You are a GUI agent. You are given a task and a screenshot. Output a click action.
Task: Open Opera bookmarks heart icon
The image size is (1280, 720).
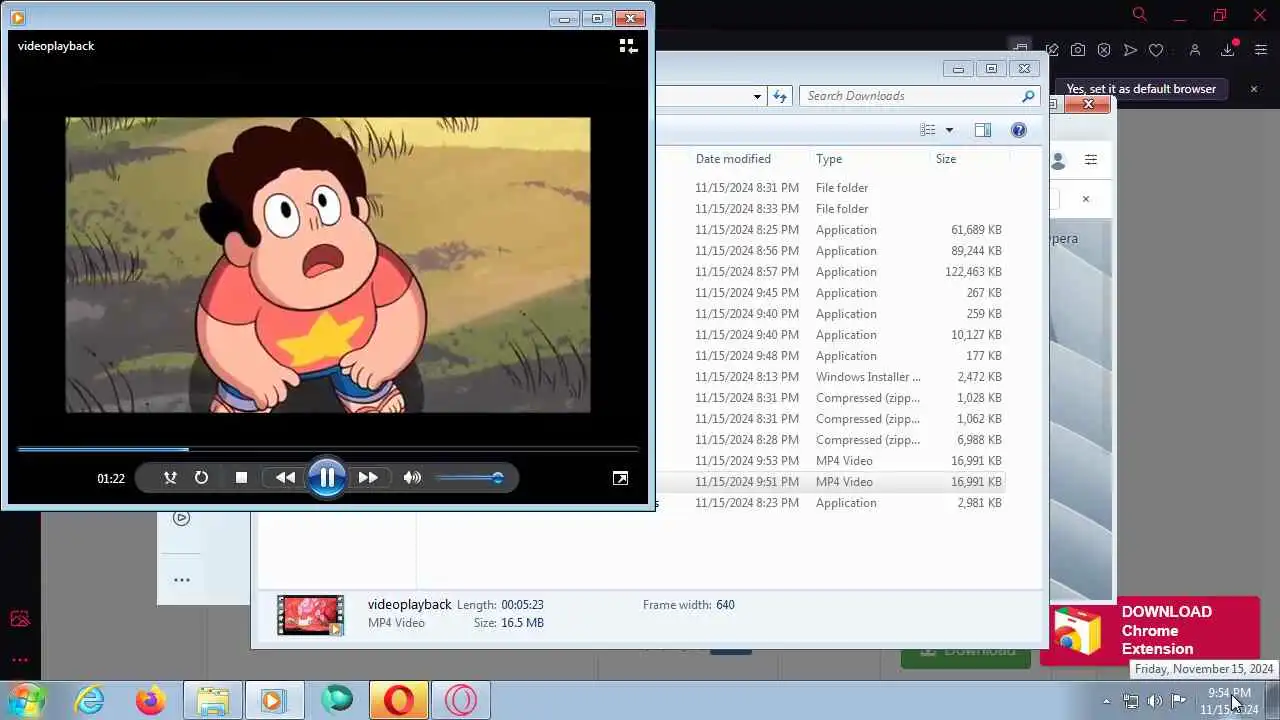1156,50
